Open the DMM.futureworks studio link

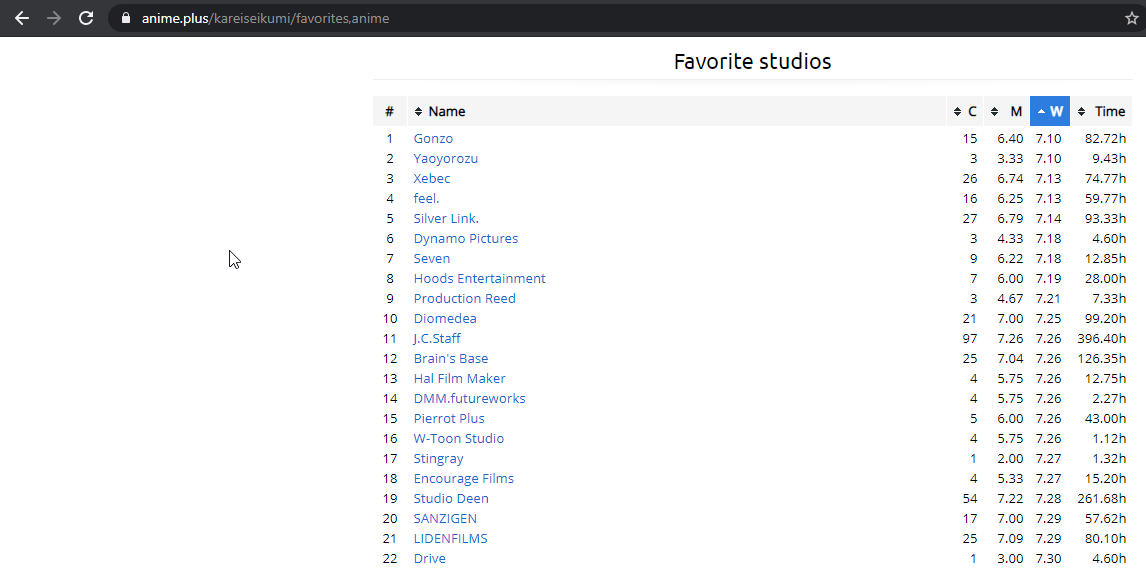[x=469, y=399]
